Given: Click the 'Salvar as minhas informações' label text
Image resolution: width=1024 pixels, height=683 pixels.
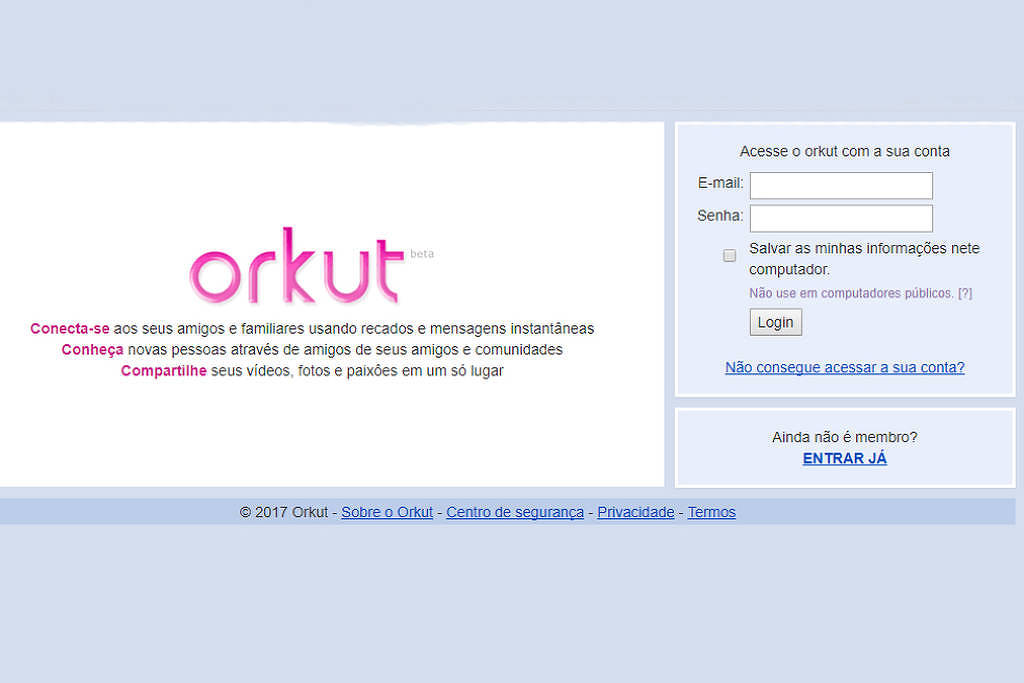Looking at the screenshot, I should [x=864, y=249].
